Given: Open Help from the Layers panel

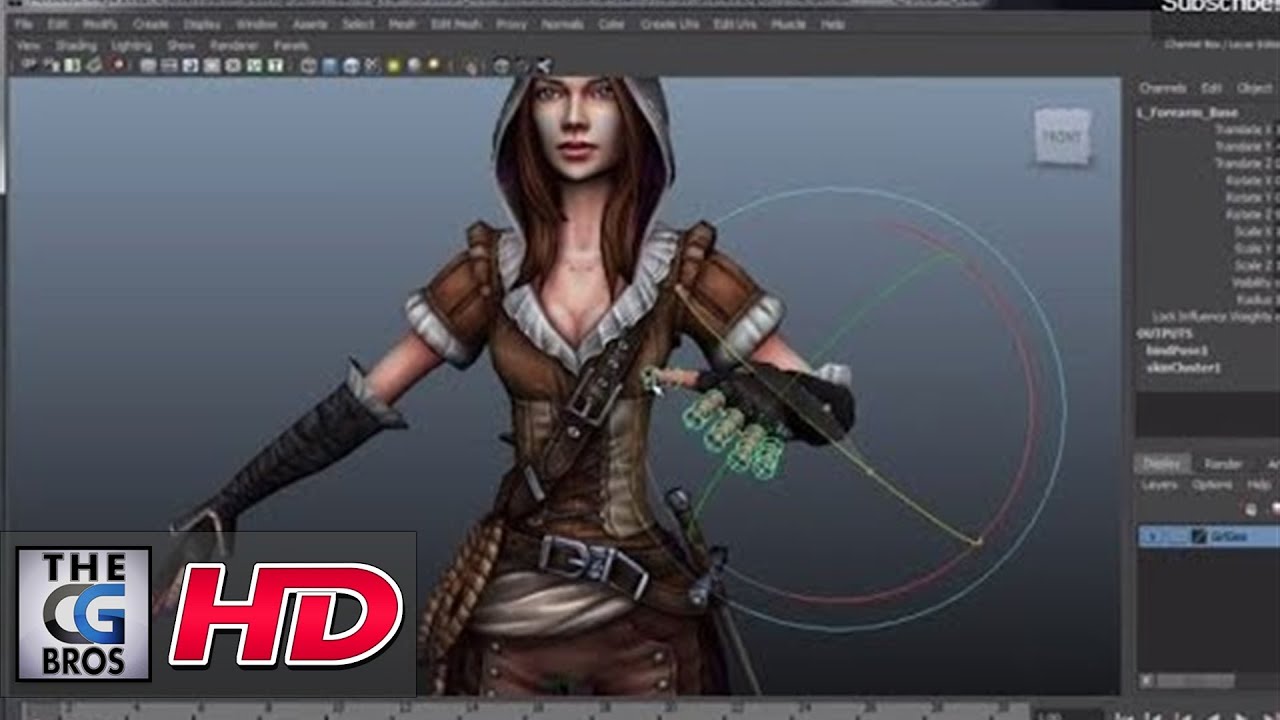Looking at the screenshot, I should point(1258,484).
